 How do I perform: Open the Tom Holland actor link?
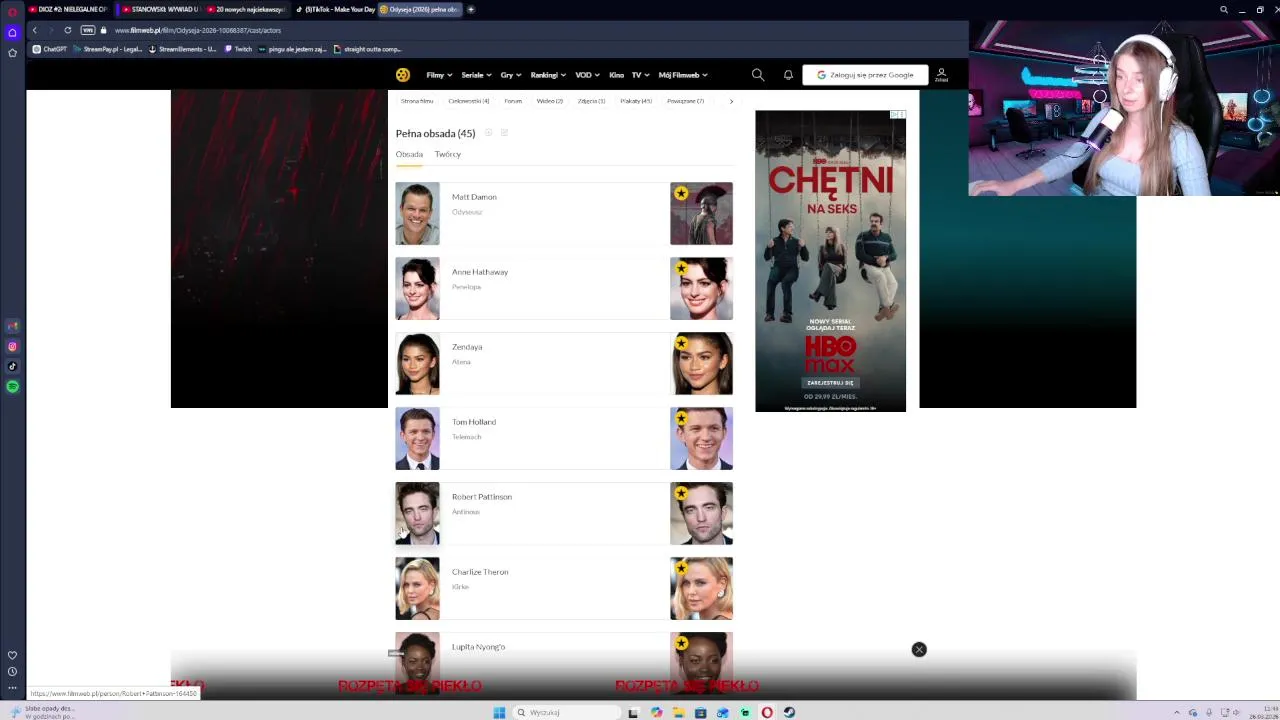tap(474, 422)
